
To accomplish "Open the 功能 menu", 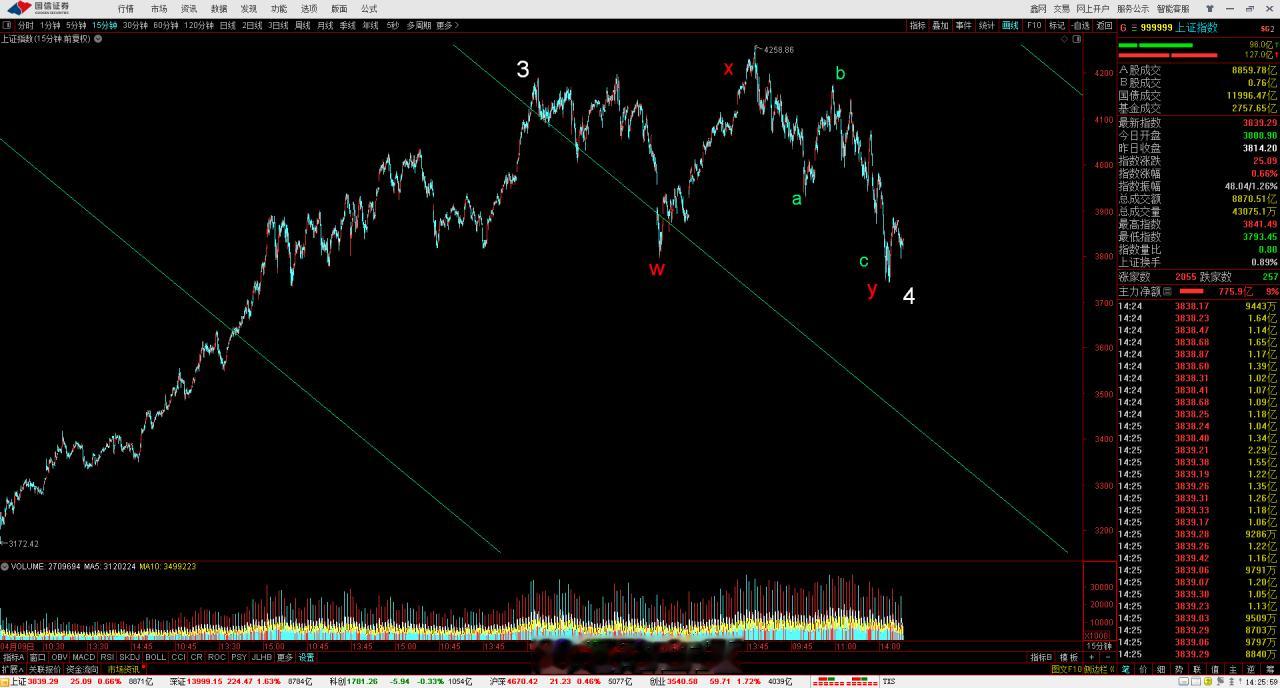I will point(279,8).
